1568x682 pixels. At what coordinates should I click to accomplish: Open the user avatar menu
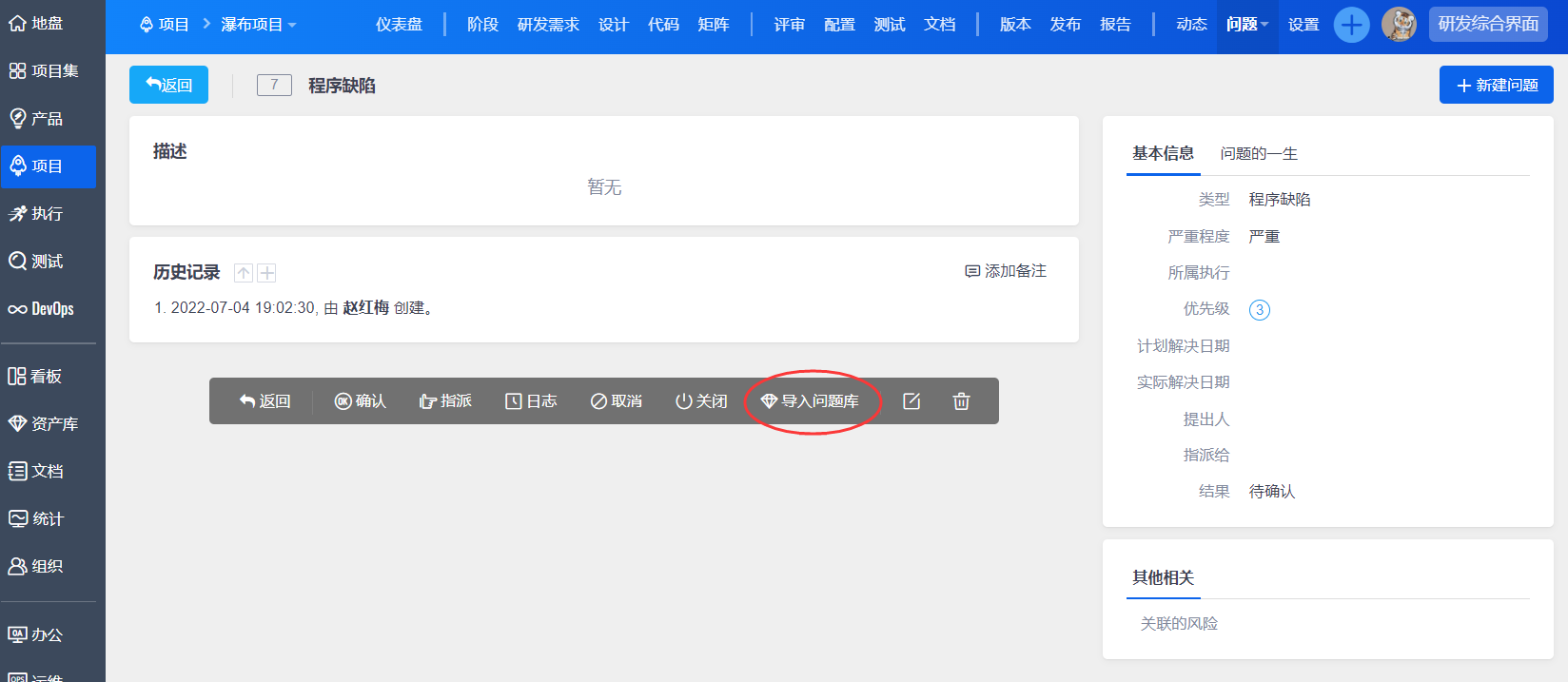[x=1399, y=25]
